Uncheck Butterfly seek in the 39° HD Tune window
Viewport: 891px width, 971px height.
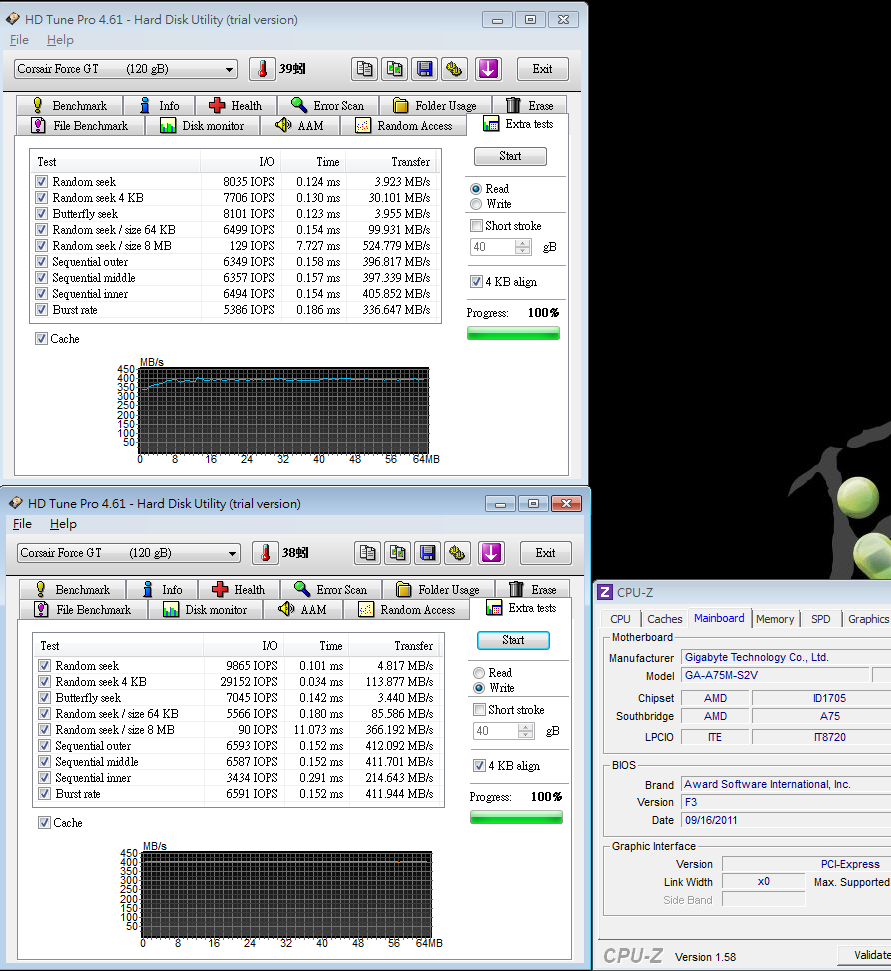[41, 214]
